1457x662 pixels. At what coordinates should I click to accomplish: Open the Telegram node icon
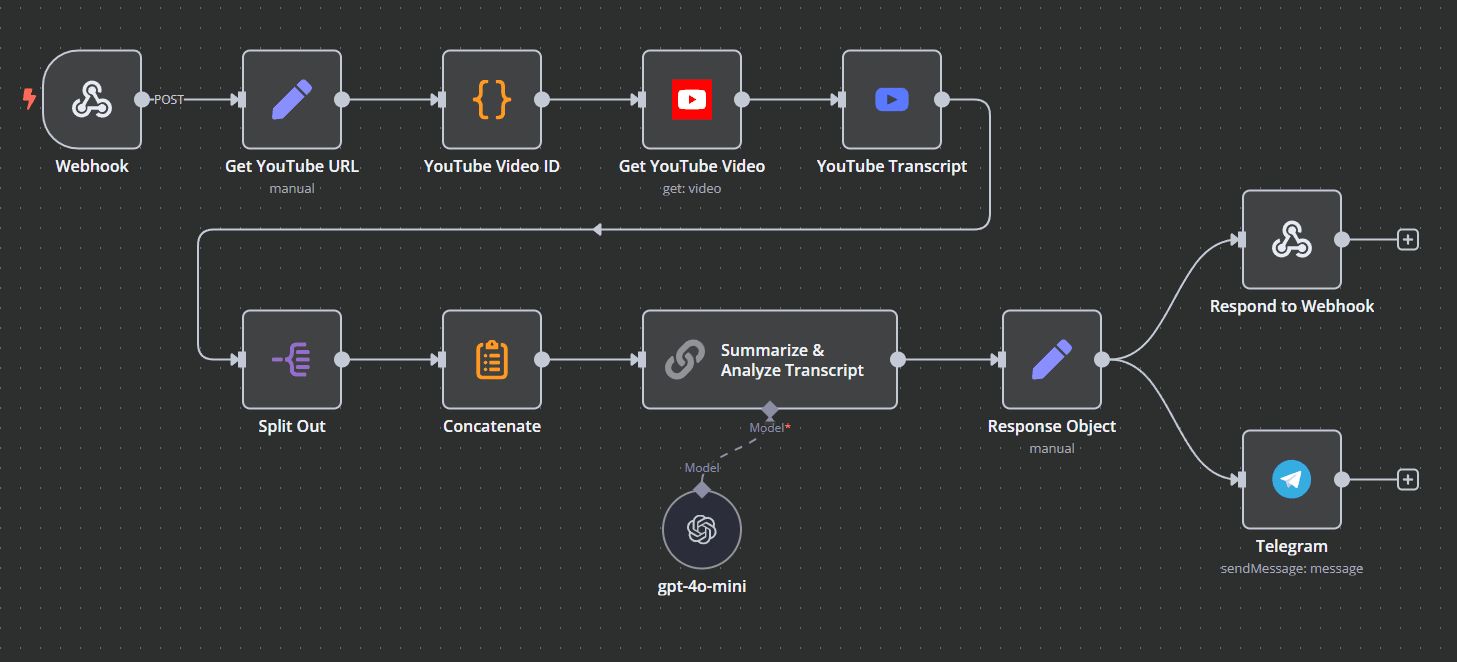1292,480
